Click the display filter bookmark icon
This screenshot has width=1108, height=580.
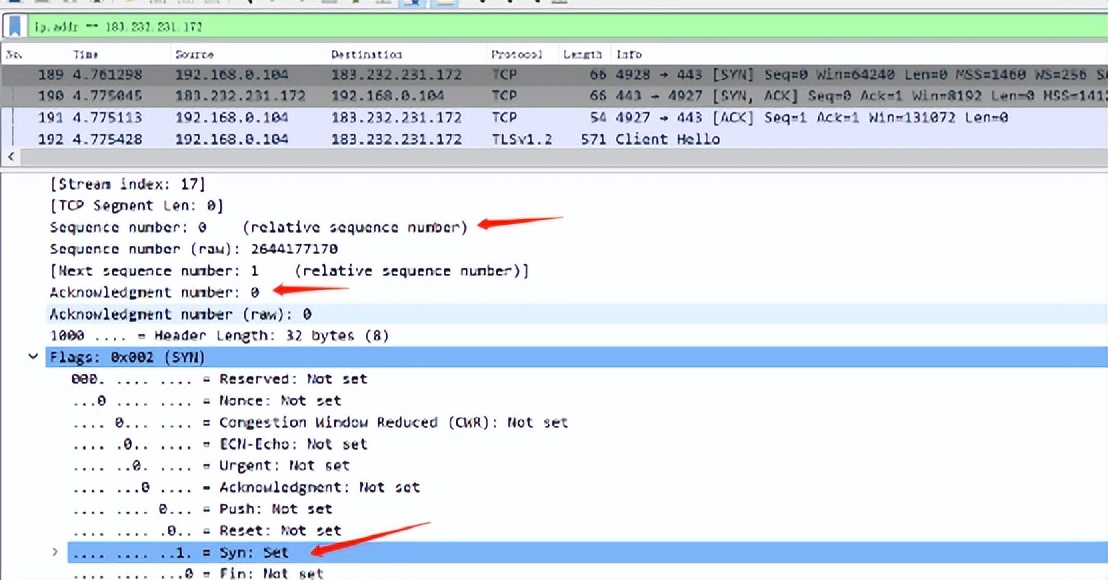[14, 27]
